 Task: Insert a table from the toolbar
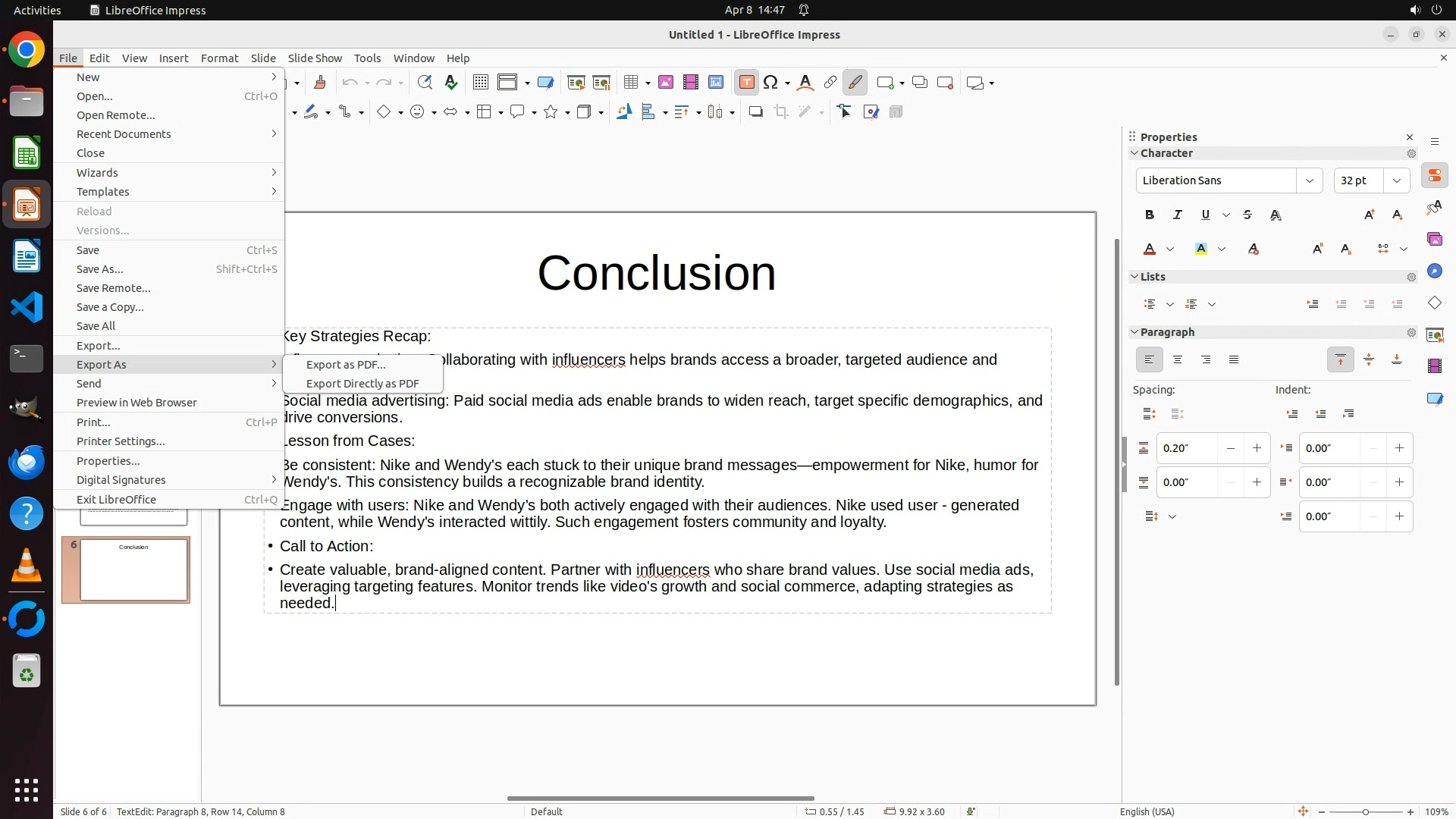(x=631, y=83)
